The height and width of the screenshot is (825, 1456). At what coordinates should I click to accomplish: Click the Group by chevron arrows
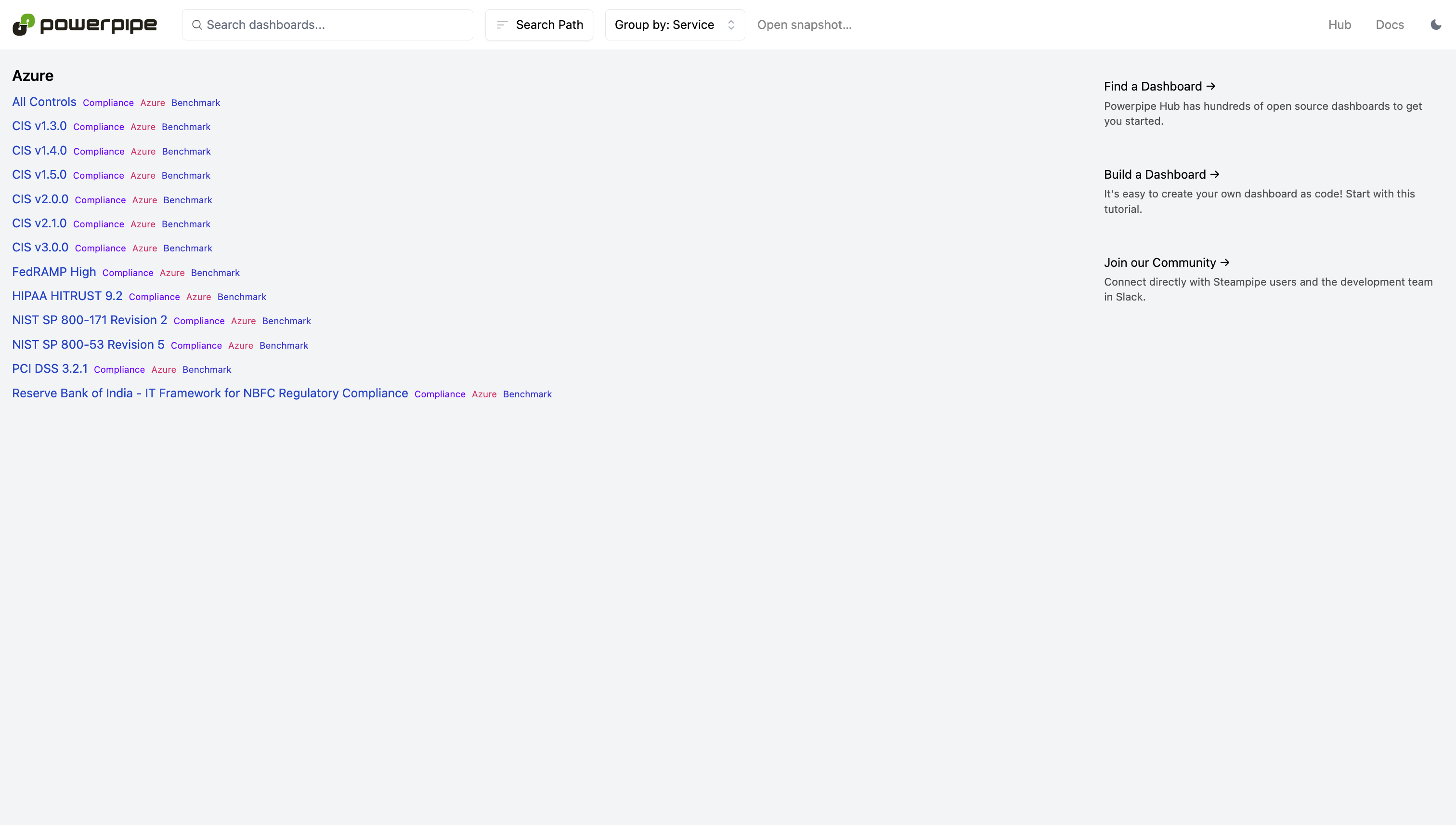(x=731, y=25)
